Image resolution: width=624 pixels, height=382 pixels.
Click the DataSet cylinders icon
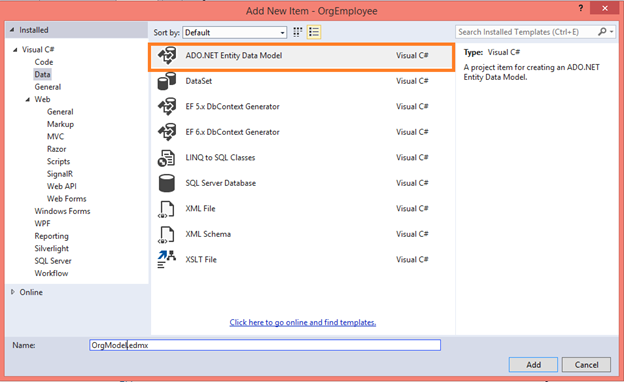tap(167, 81)
